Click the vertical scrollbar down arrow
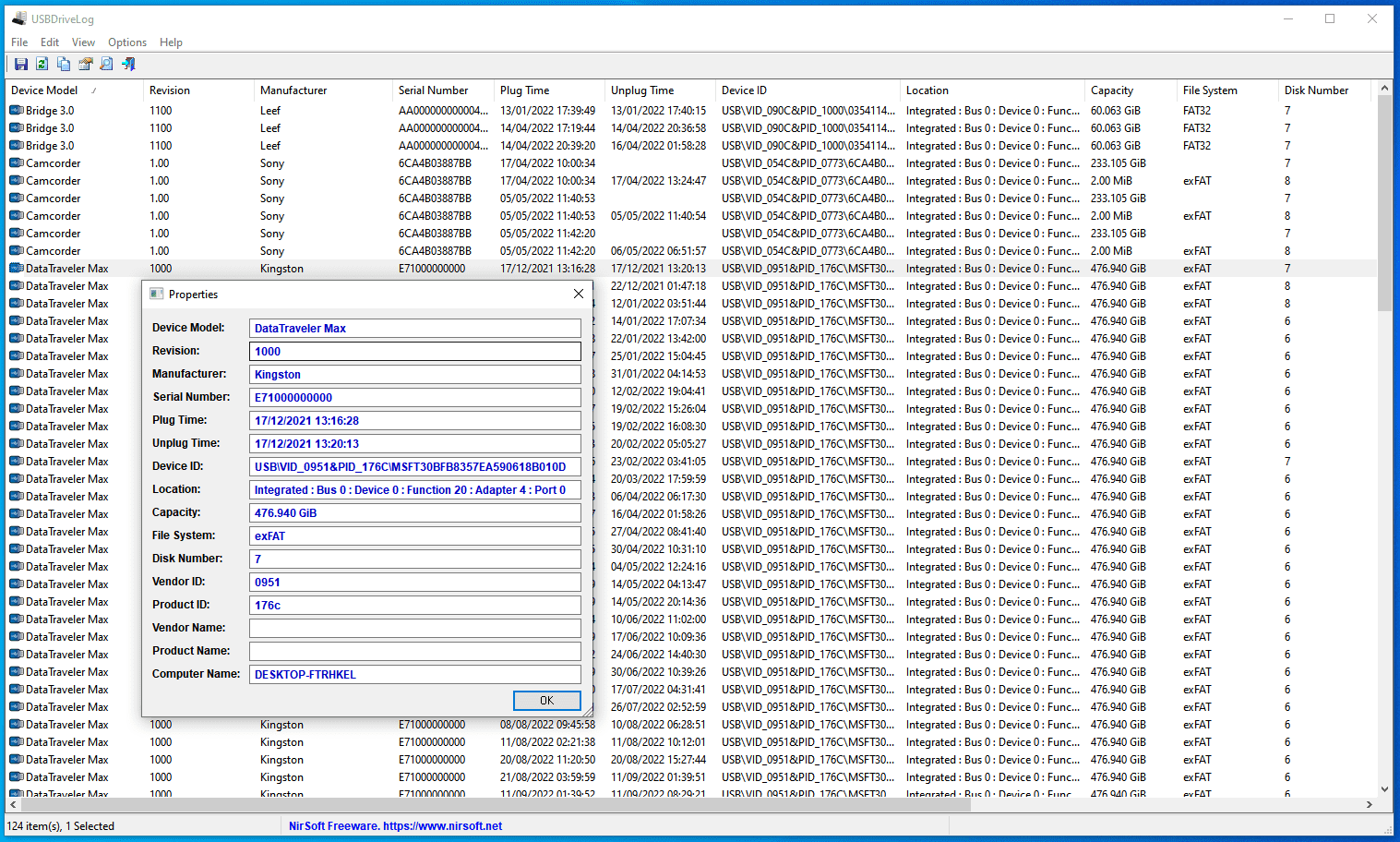Screen dimensions: 1400x842 coord(1384,789)
